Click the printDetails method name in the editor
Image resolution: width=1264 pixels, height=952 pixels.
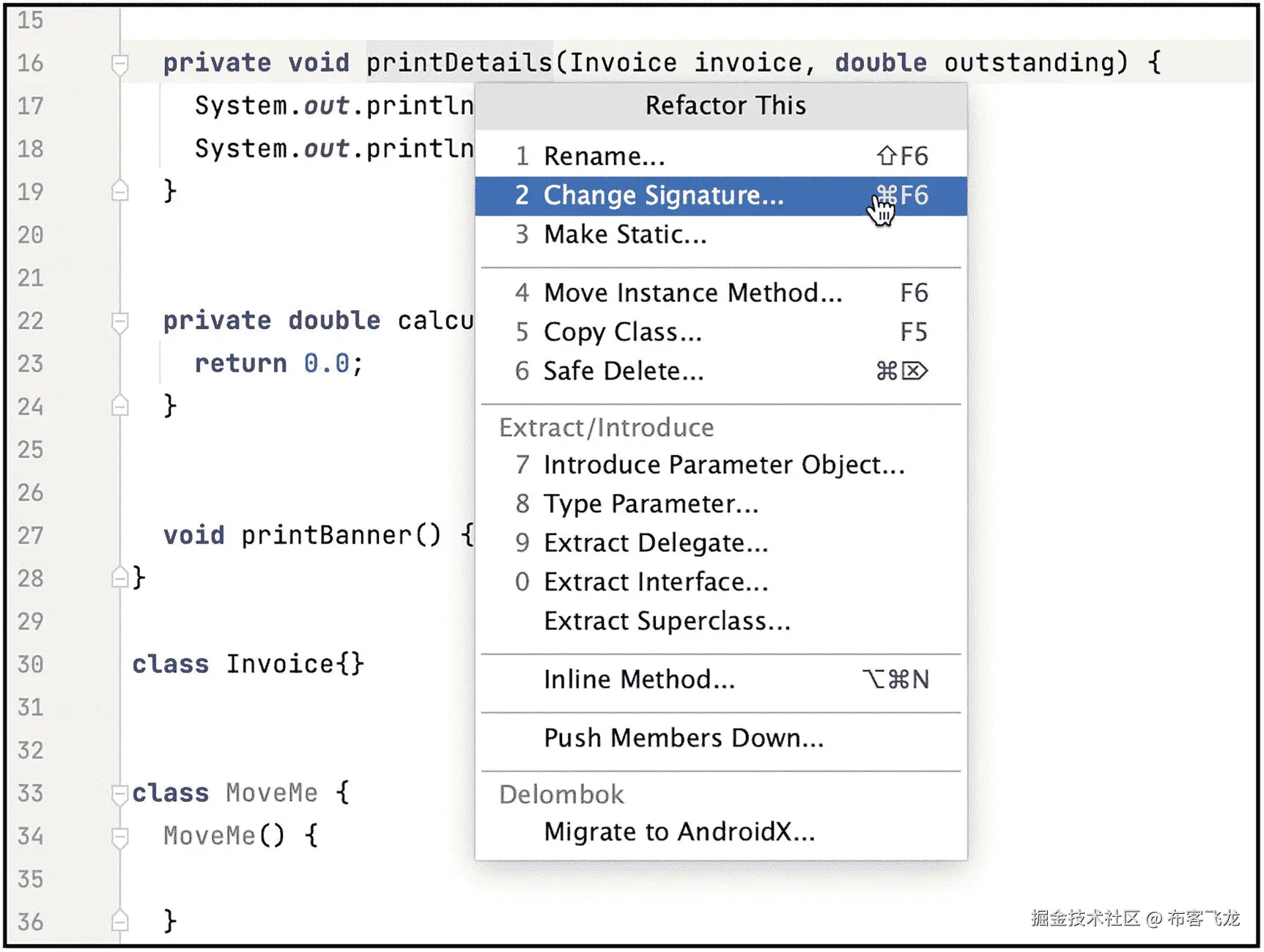pos(459,63)
